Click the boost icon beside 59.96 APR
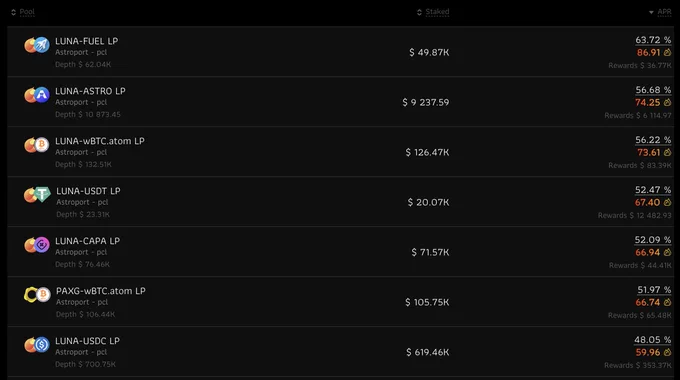680x380 pixels. click(x=667, y=352)
